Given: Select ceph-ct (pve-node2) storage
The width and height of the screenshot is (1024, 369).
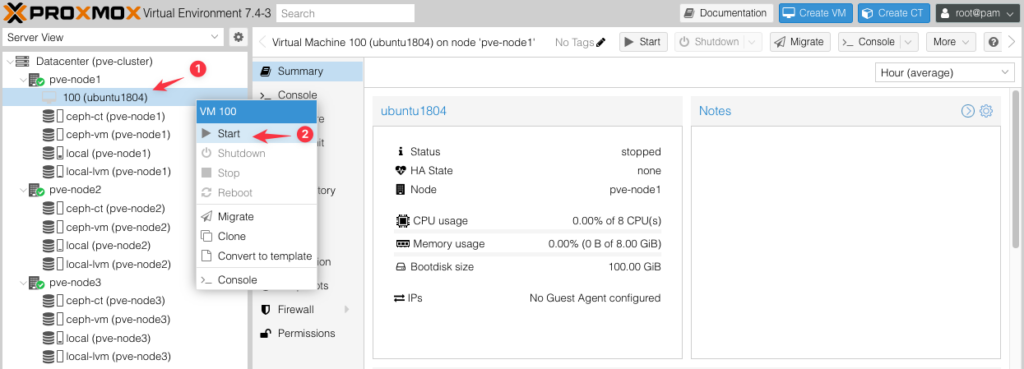Looking at the screenshot, I should click(116, 208).
